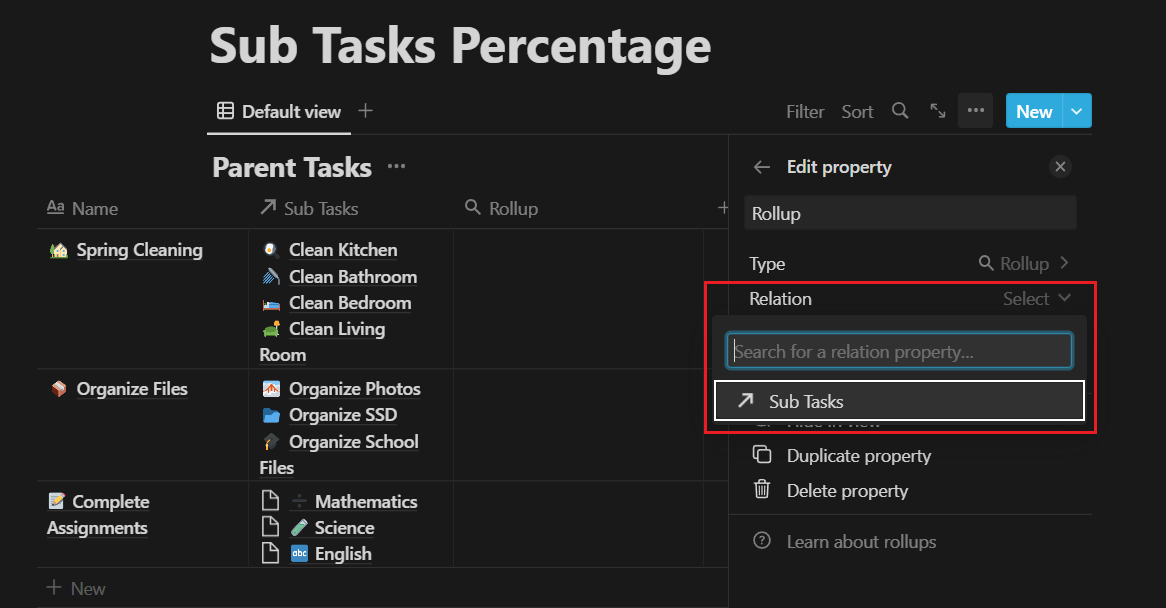Click the Duplicate property icon
Screen dimensions: 1166x608
click(x=762, y=454)
